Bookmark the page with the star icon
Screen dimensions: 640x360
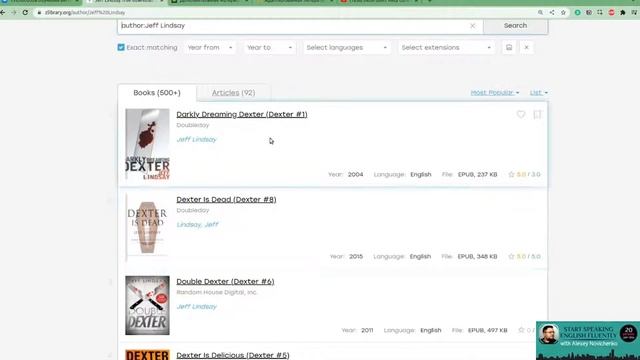click(563, 13)
